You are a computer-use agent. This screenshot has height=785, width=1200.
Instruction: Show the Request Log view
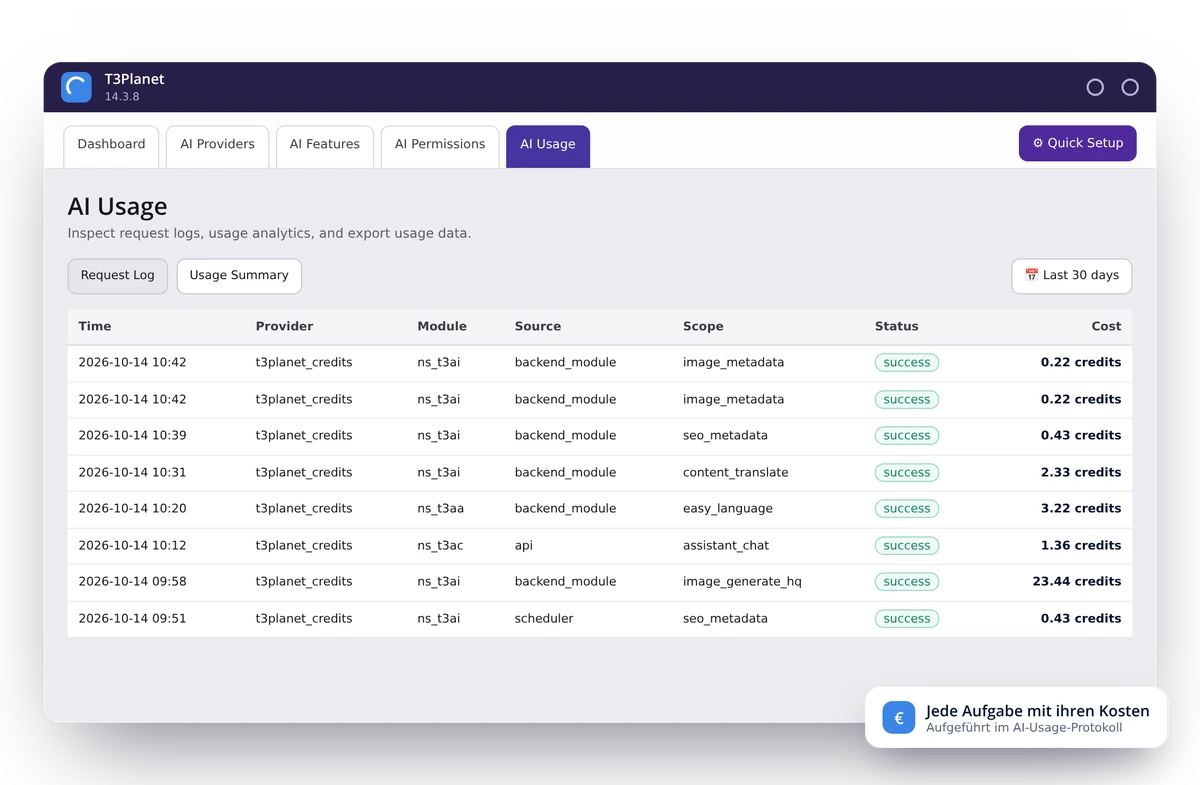coord(118,276)
